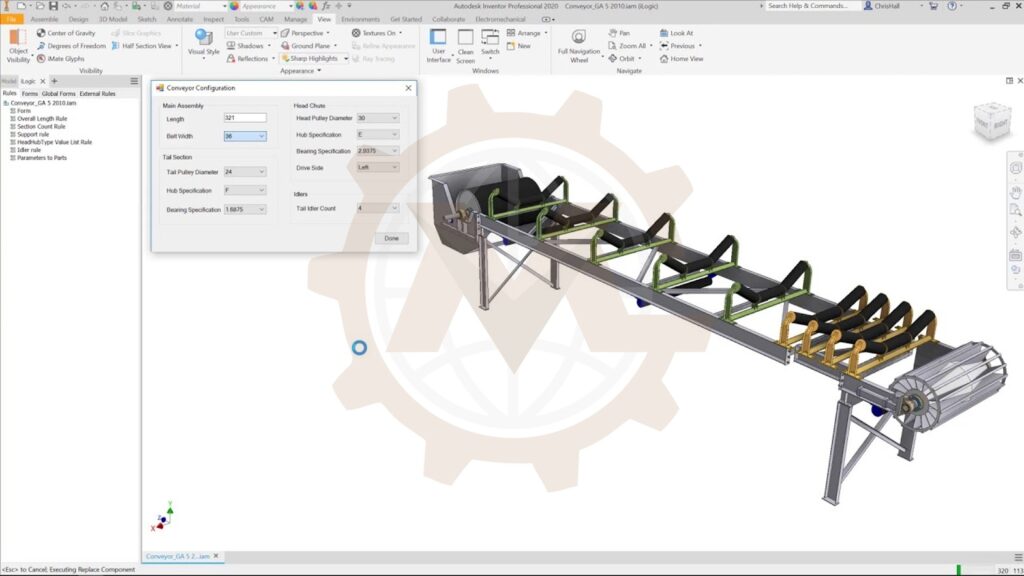Switch to the Assemble ribbon tab
Image resolution: width=1024 pixels, height=576 pixels.
pyautogui.click(x=44, y=20)
